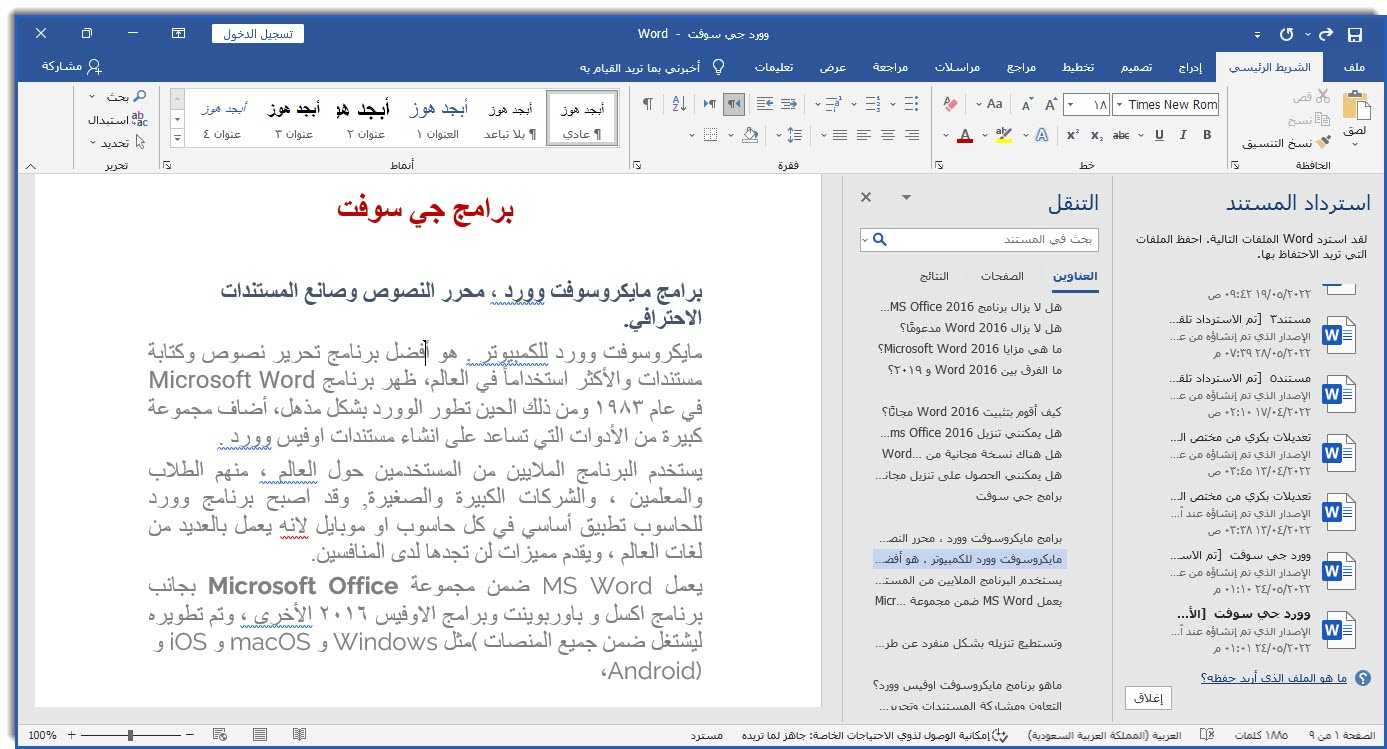
Task: Click the ما هو الملف الذي أريد حفظه link
Action: click(x=1276, y=678)
